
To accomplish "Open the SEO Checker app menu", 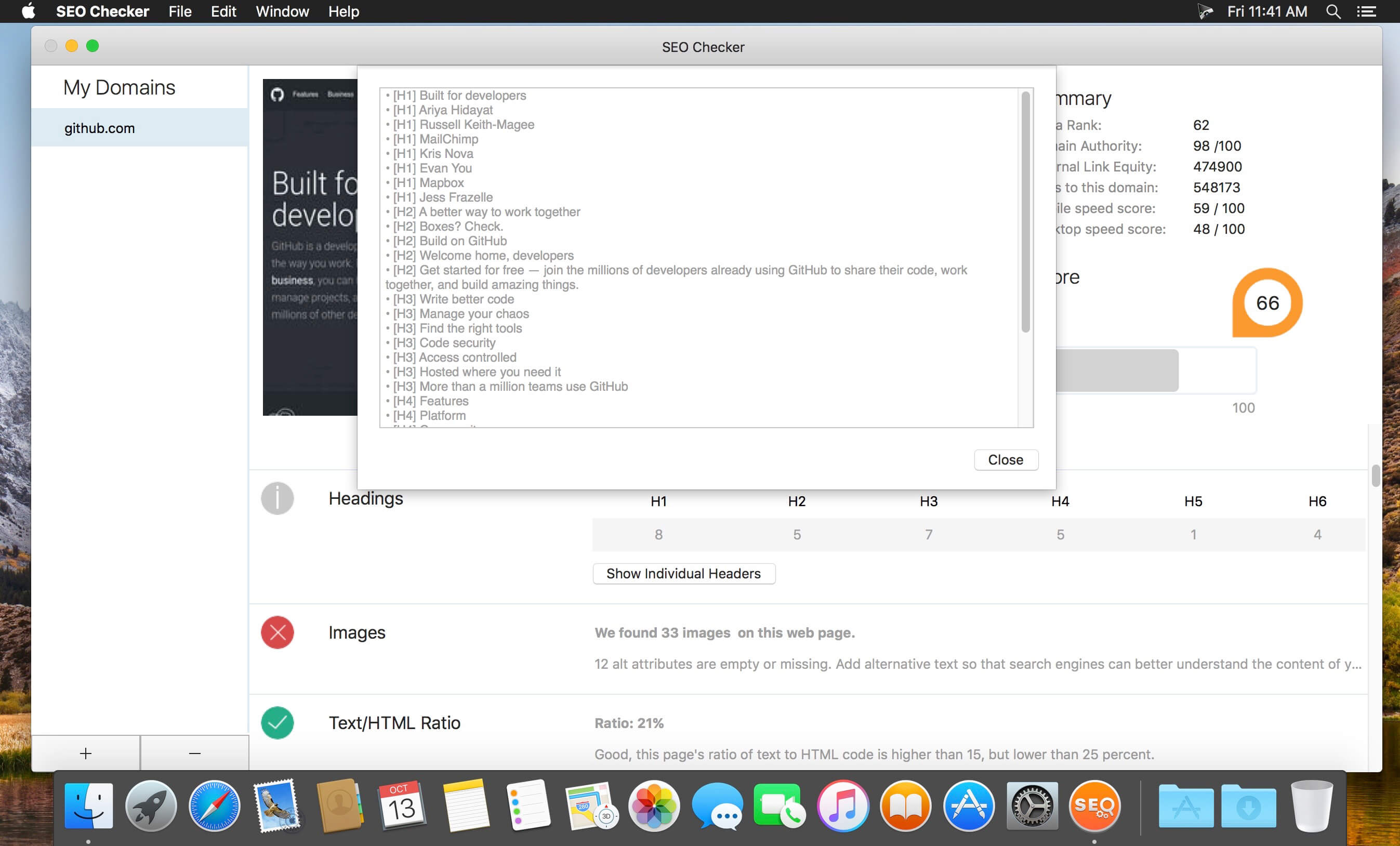I will coord(102,11).
